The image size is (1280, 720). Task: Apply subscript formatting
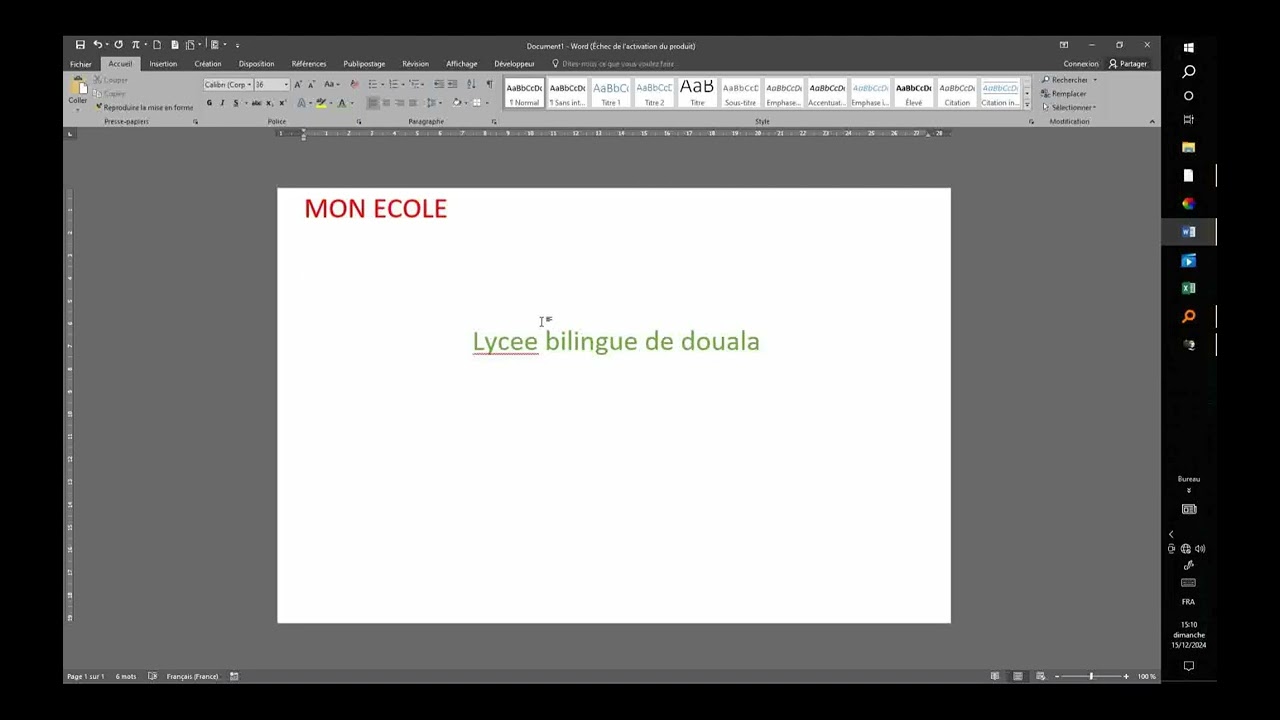269,103
